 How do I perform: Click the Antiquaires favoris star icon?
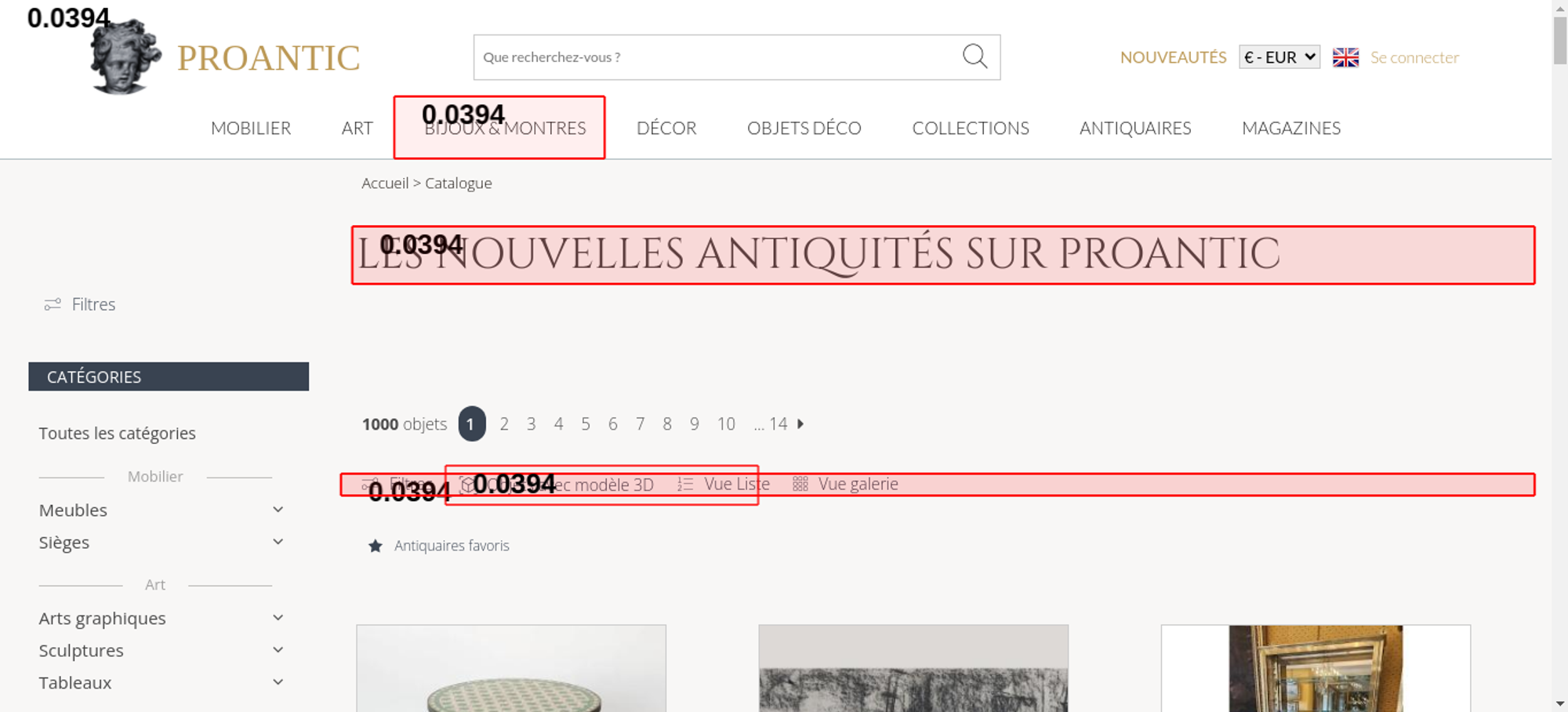376,546
